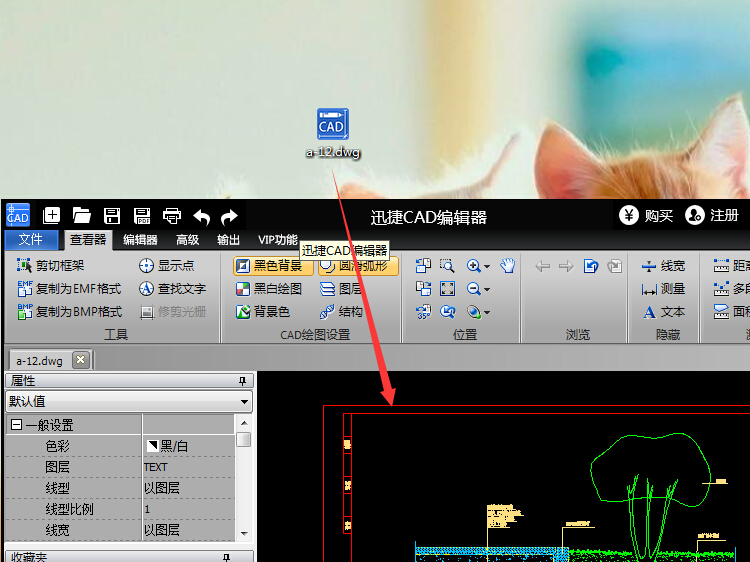Toggle the 黑色背景 black background button

pyautogui.click(x=273, y=265)
